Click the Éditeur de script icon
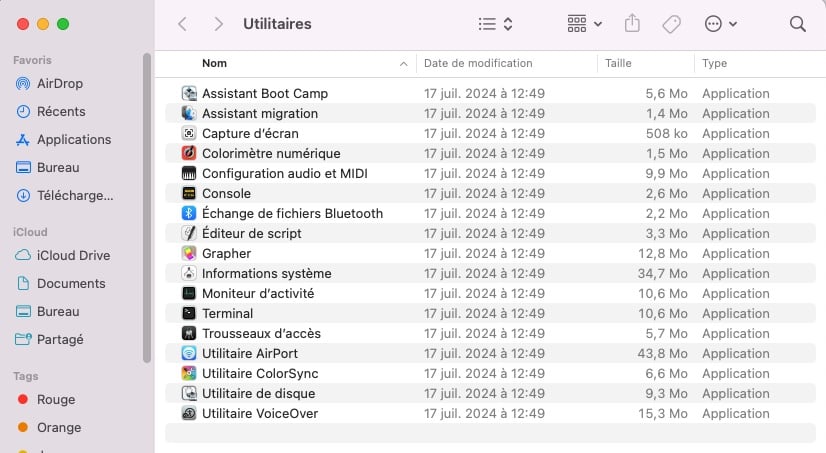Screen dimensions: 826x453 pyautogui.click(x=189, y=233)
